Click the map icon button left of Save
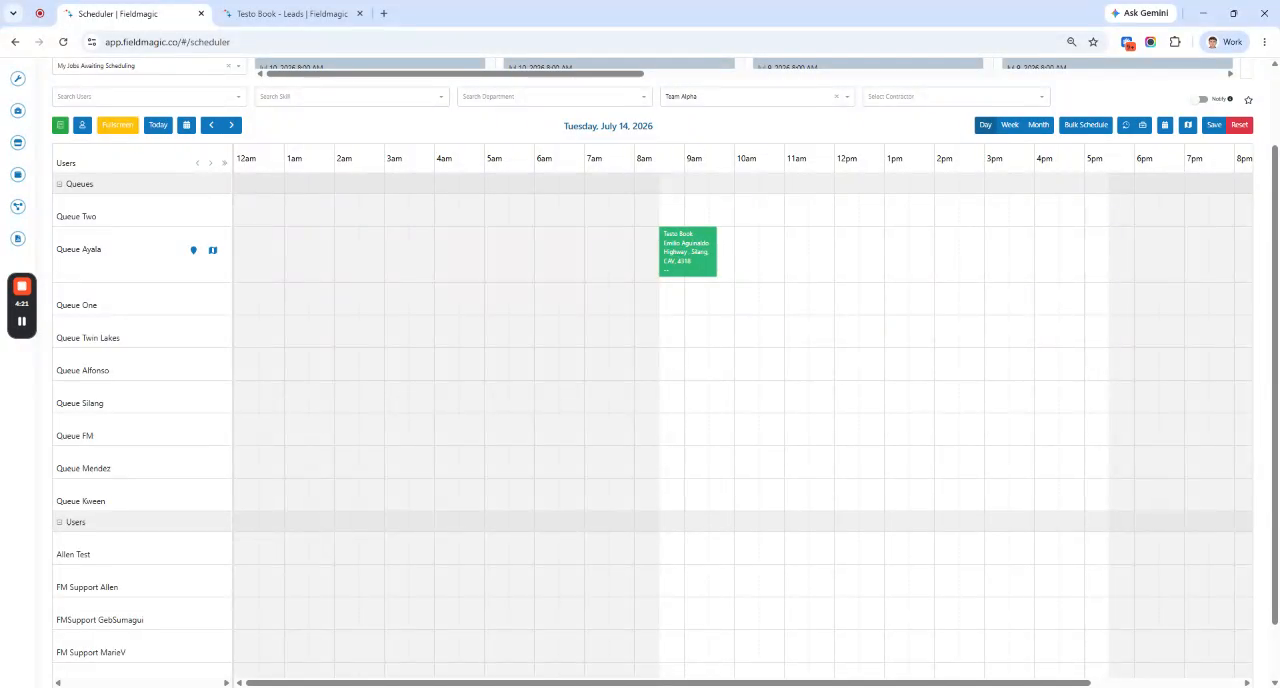 (x=1187, y=125)
